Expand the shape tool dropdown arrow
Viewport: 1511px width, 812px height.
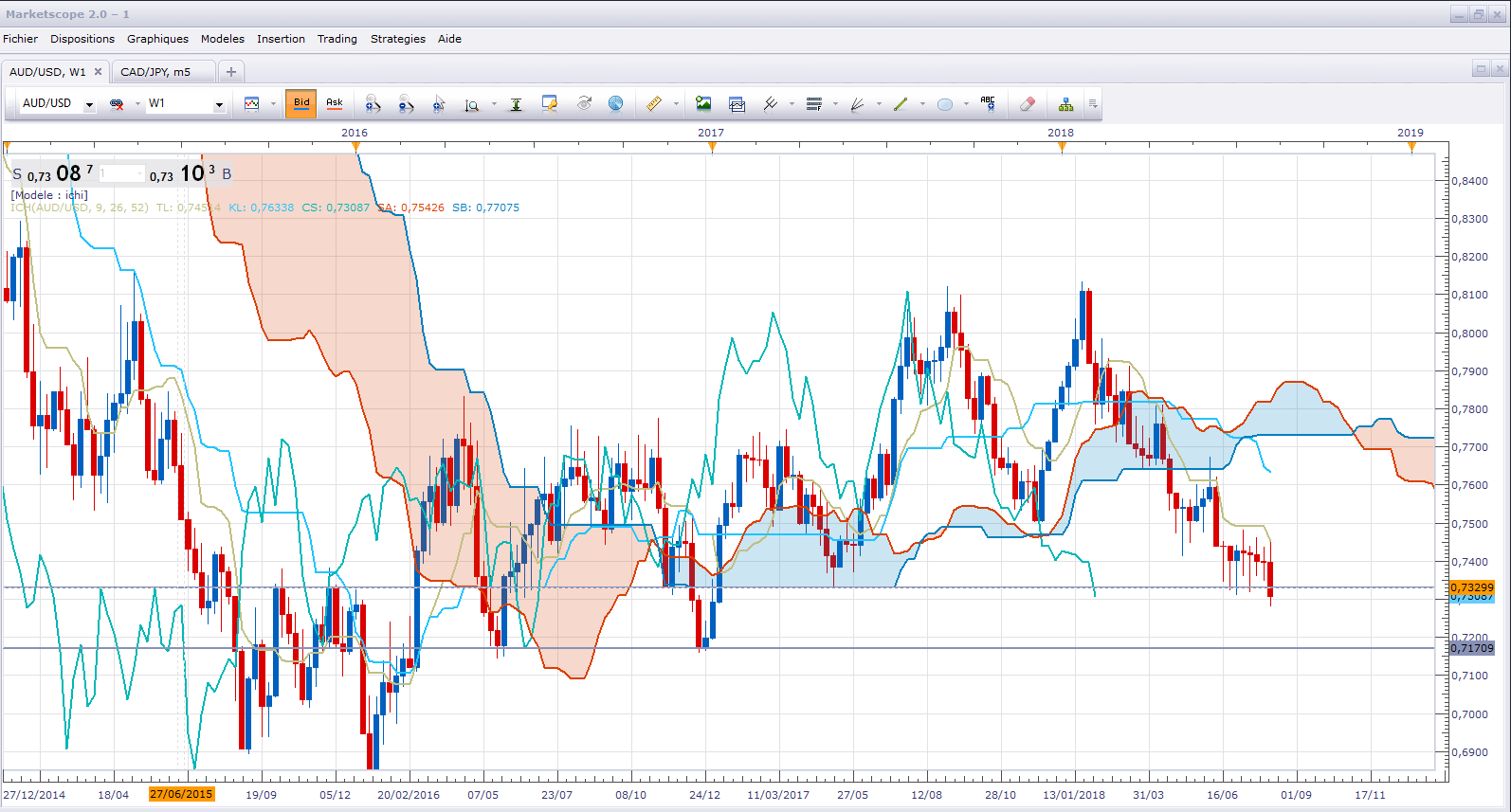tap(966, 103)
